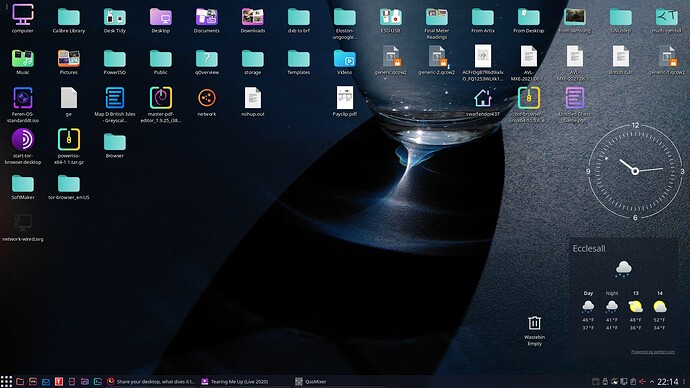
Task: Launch the terminal from the taskbar
Action: (x=98, y=381)
